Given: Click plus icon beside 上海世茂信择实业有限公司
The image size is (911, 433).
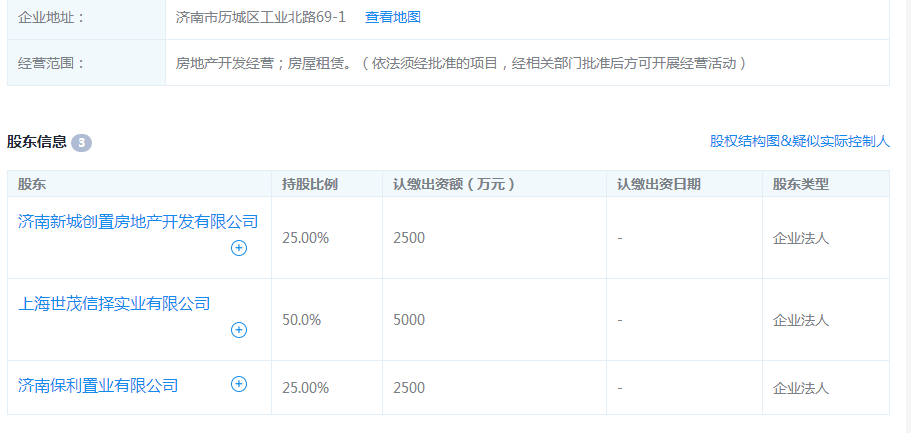Looking at the screenshot, I should pyautogui.click(x=239, y=330).
